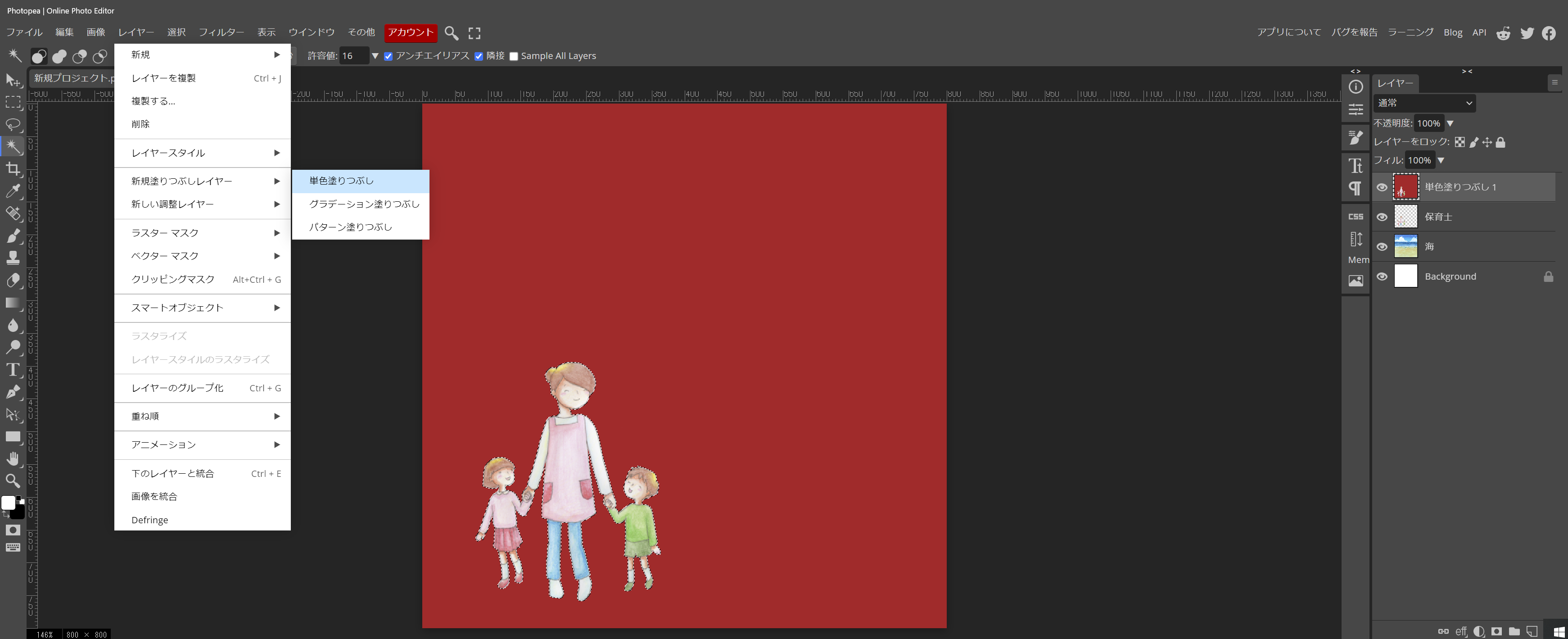Open the 通常 blend mode dropdown
Screen dimensions: 1568x639
(x=1424, y=103)
